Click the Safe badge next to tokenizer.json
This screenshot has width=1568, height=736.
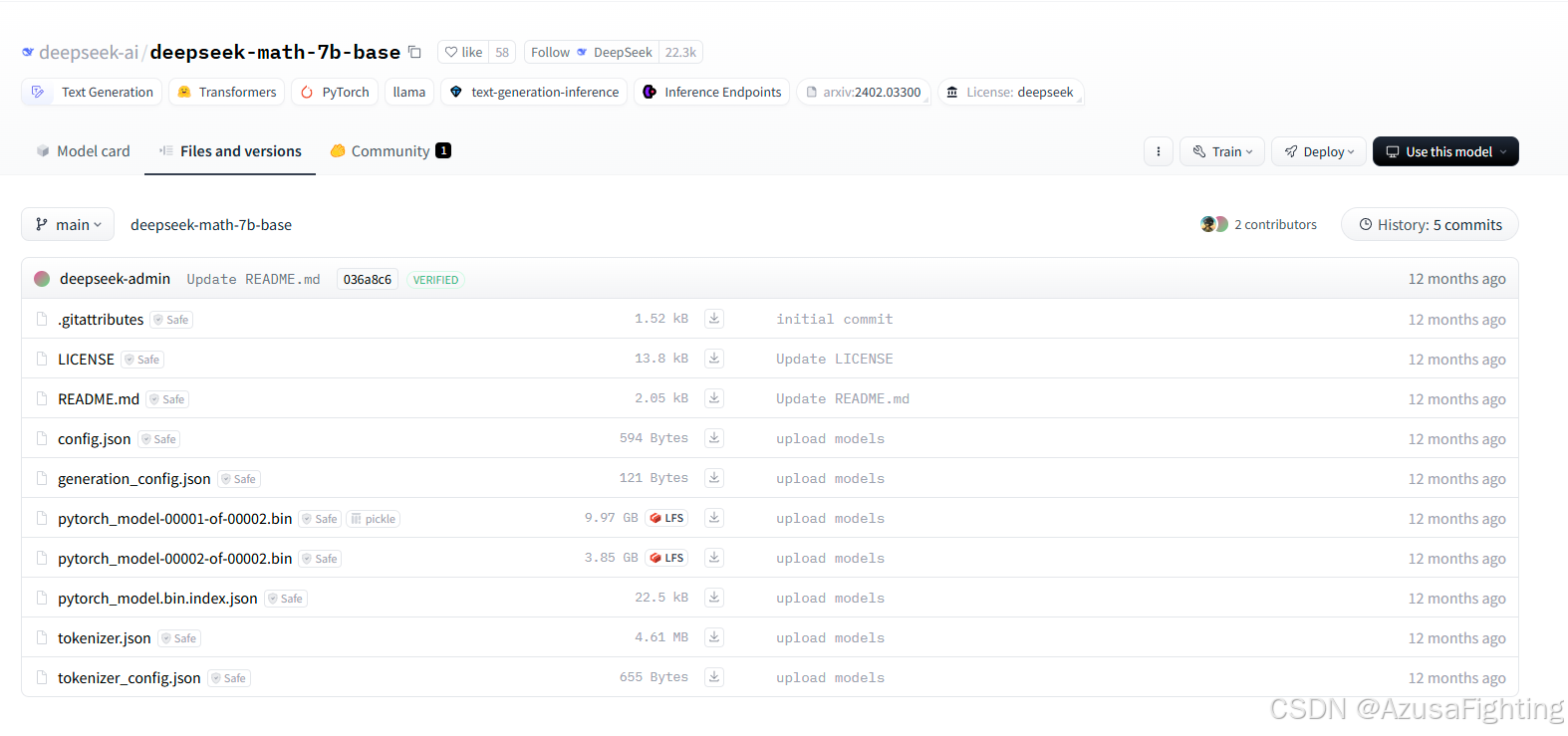179,638
